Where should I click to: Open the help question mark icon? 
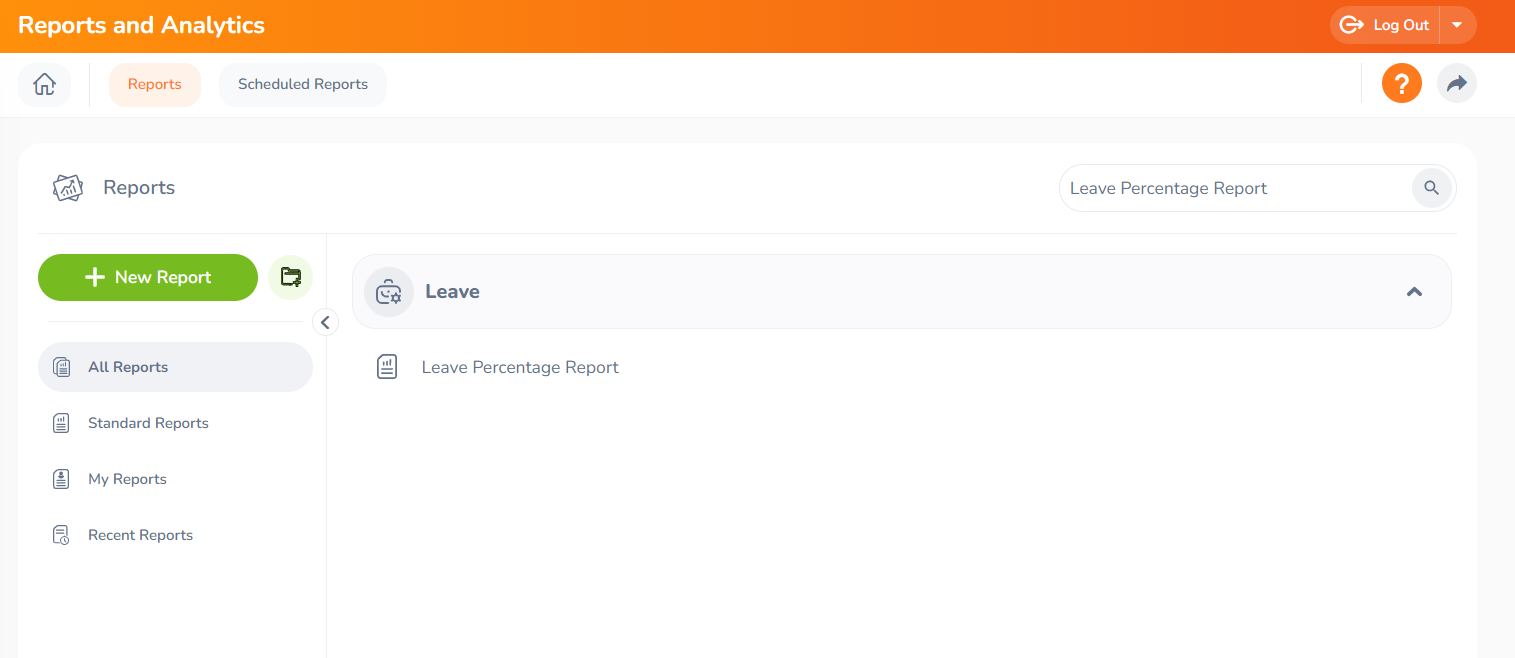click(1401, 83)
